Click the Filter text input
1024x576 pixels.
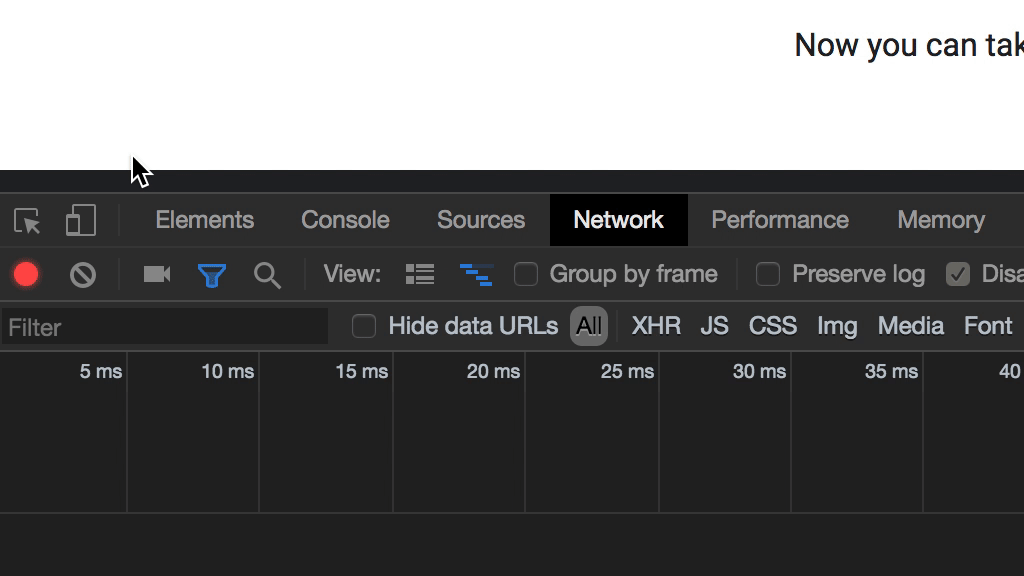tap(165, 326)
